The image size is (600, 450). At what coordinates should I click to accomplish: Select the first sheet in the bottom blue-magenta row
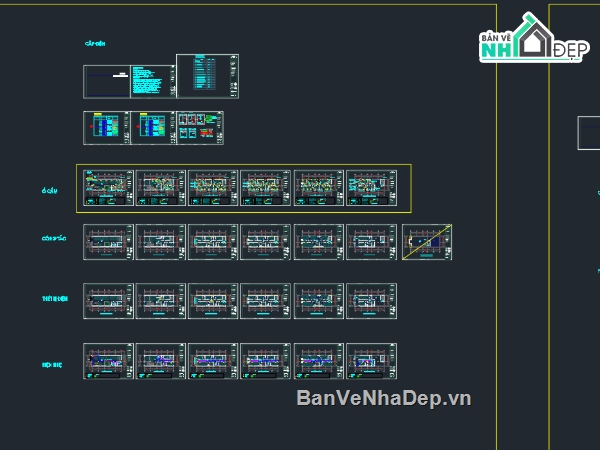[x=107, y=361]
